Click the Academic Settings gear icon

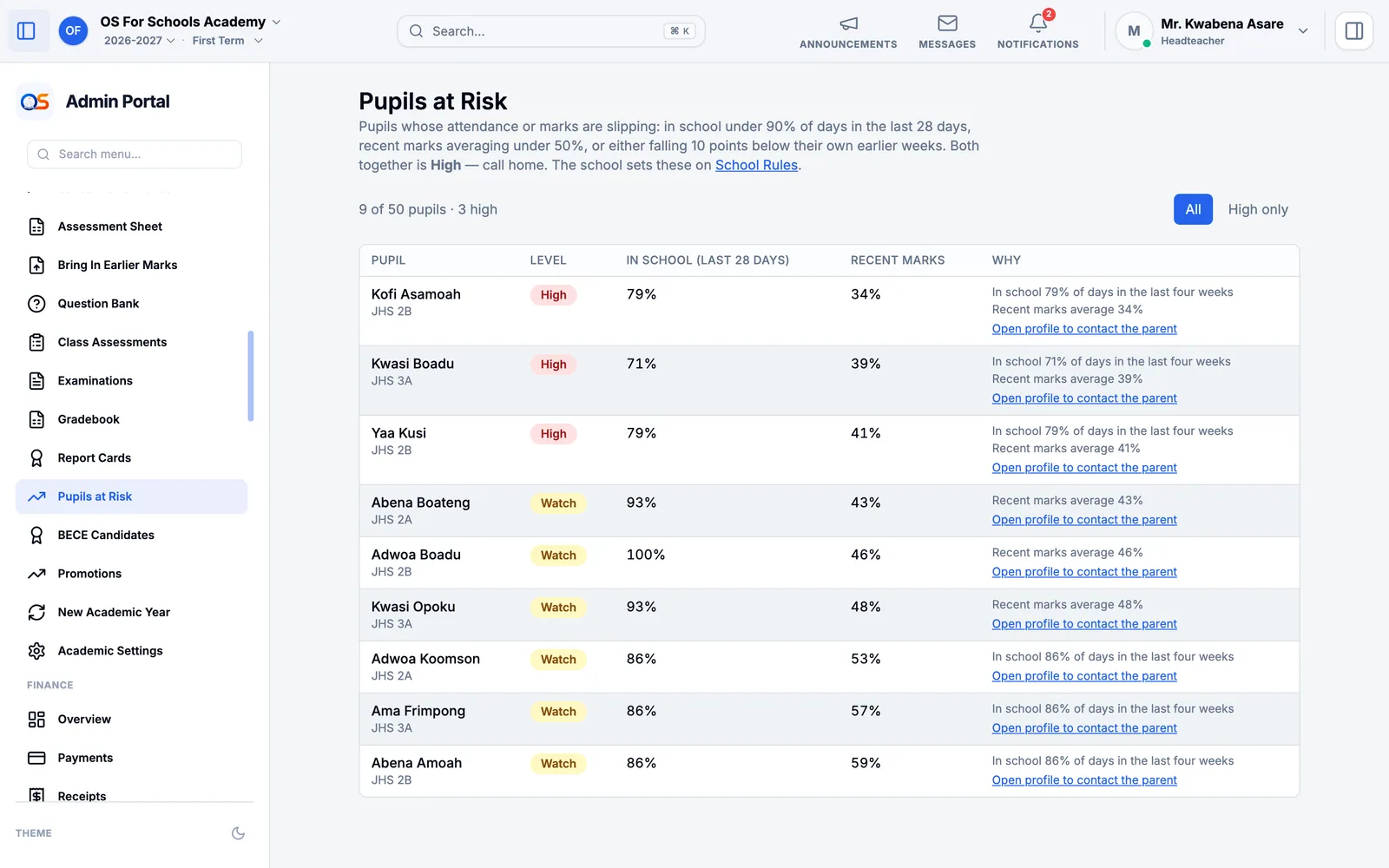[36, 651]
